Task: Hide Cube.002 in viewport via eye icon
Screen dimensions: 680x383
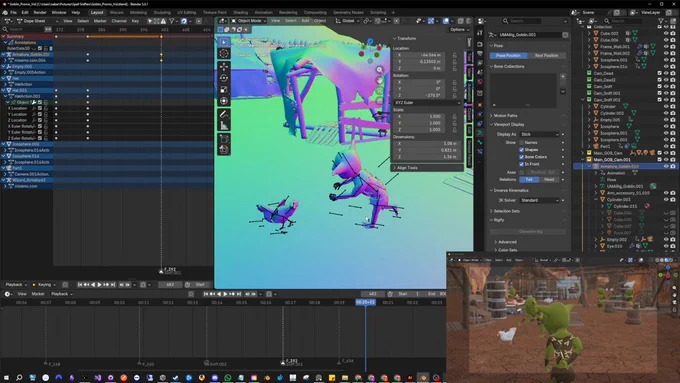Action: coord(666,33)
